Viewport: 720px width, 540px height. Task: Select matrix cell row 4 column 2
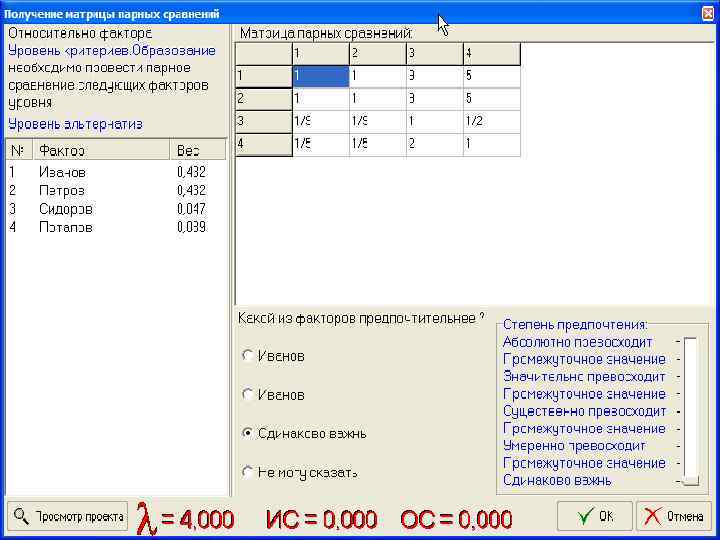(377, 145)
